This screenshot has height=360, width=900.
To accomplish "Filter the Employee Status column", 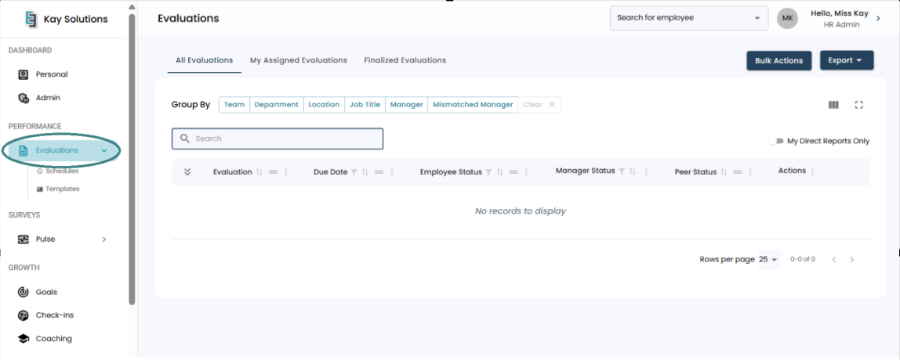I will (x=488, y=172).
